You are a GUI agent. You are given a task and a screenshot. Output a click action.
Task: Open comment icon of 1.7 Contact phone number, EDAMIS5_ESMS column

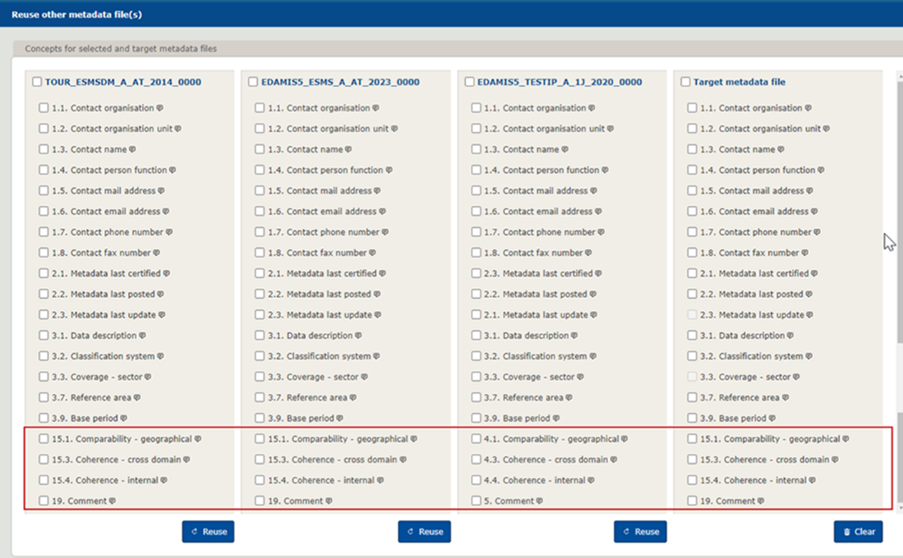point(385,232)
